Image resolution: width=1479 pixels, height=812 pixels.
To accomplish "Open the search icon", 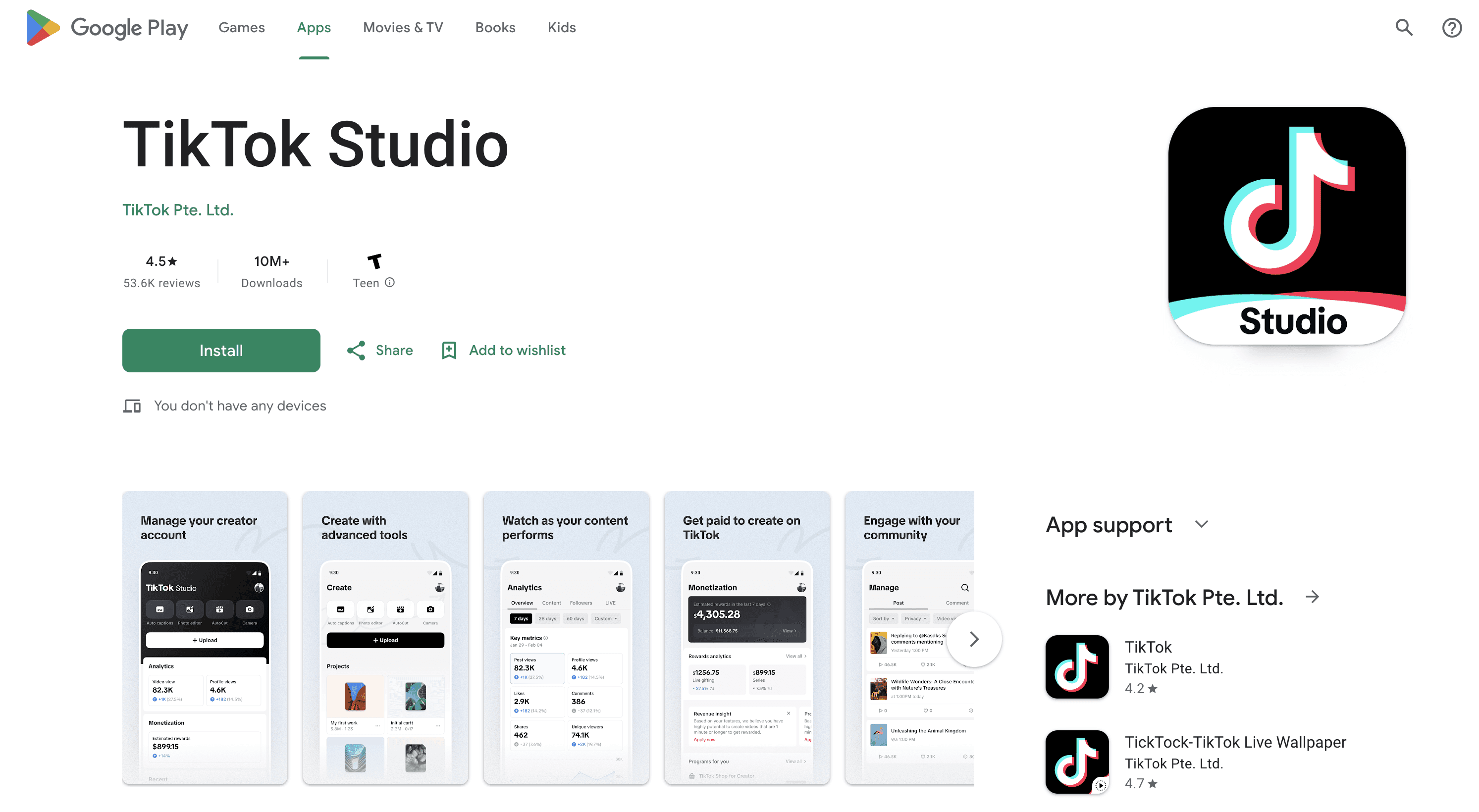I will (1404, 28).
